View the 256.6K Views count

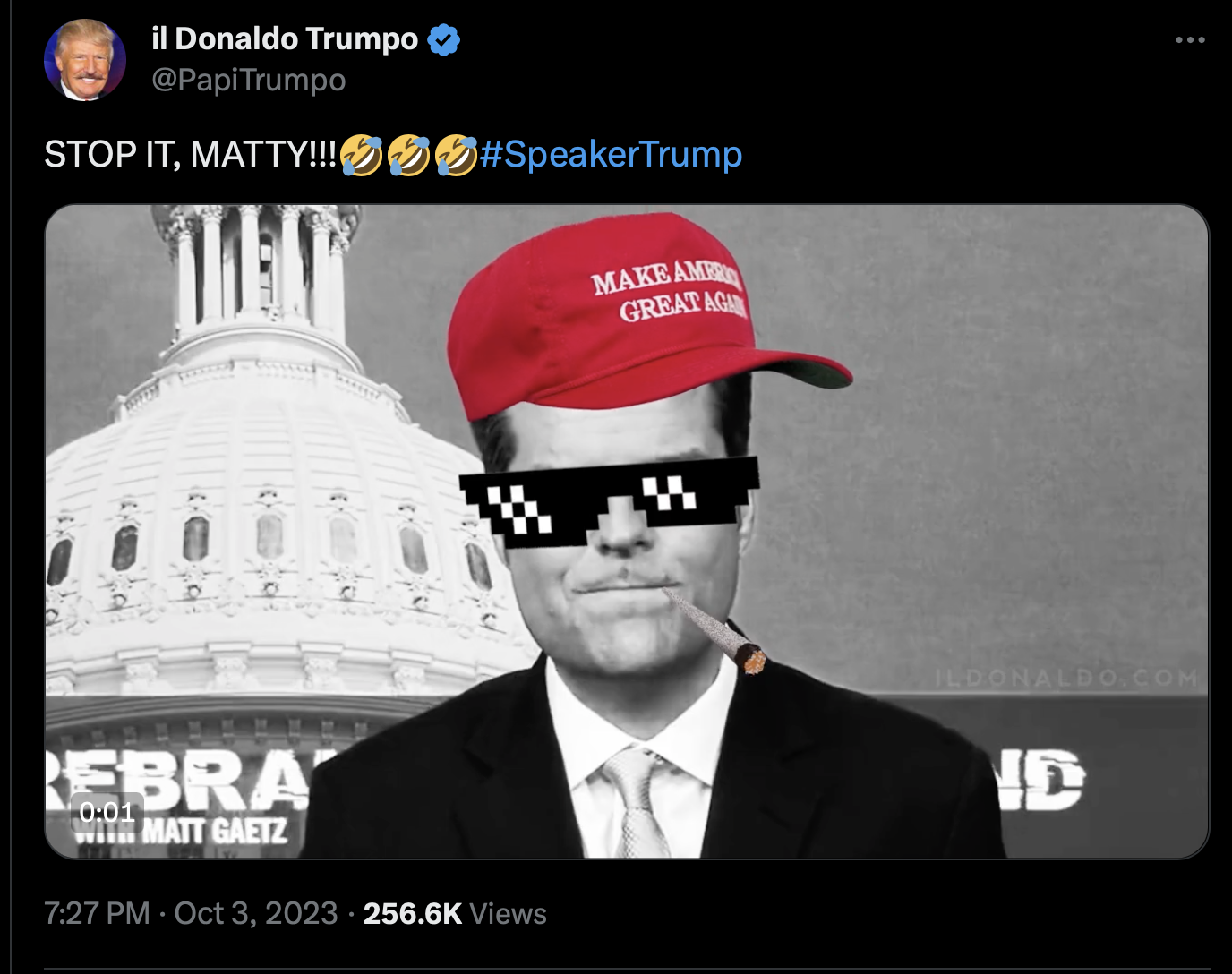pyautogui.click(x=455, y=913)
